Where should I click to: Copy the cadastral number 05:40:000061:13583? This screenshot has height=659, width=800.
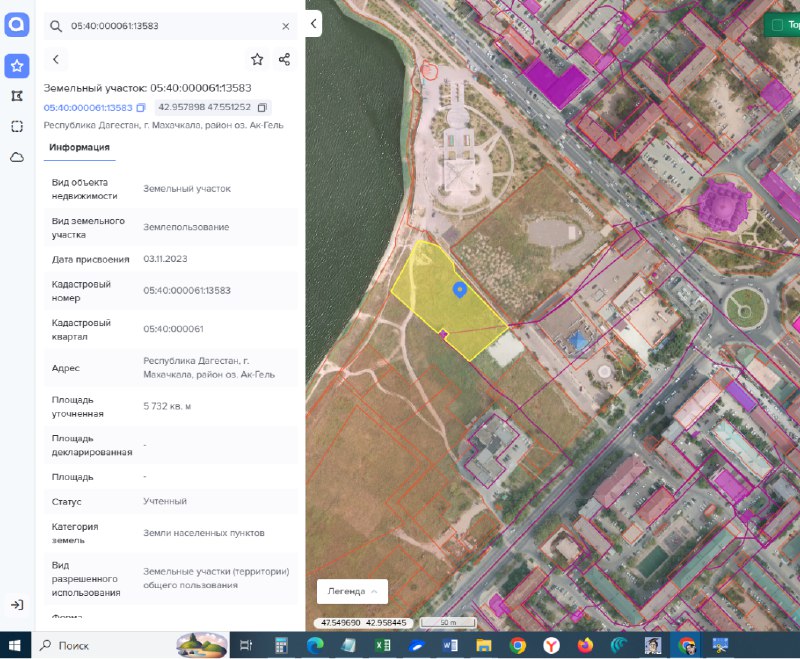pos(141,108)
